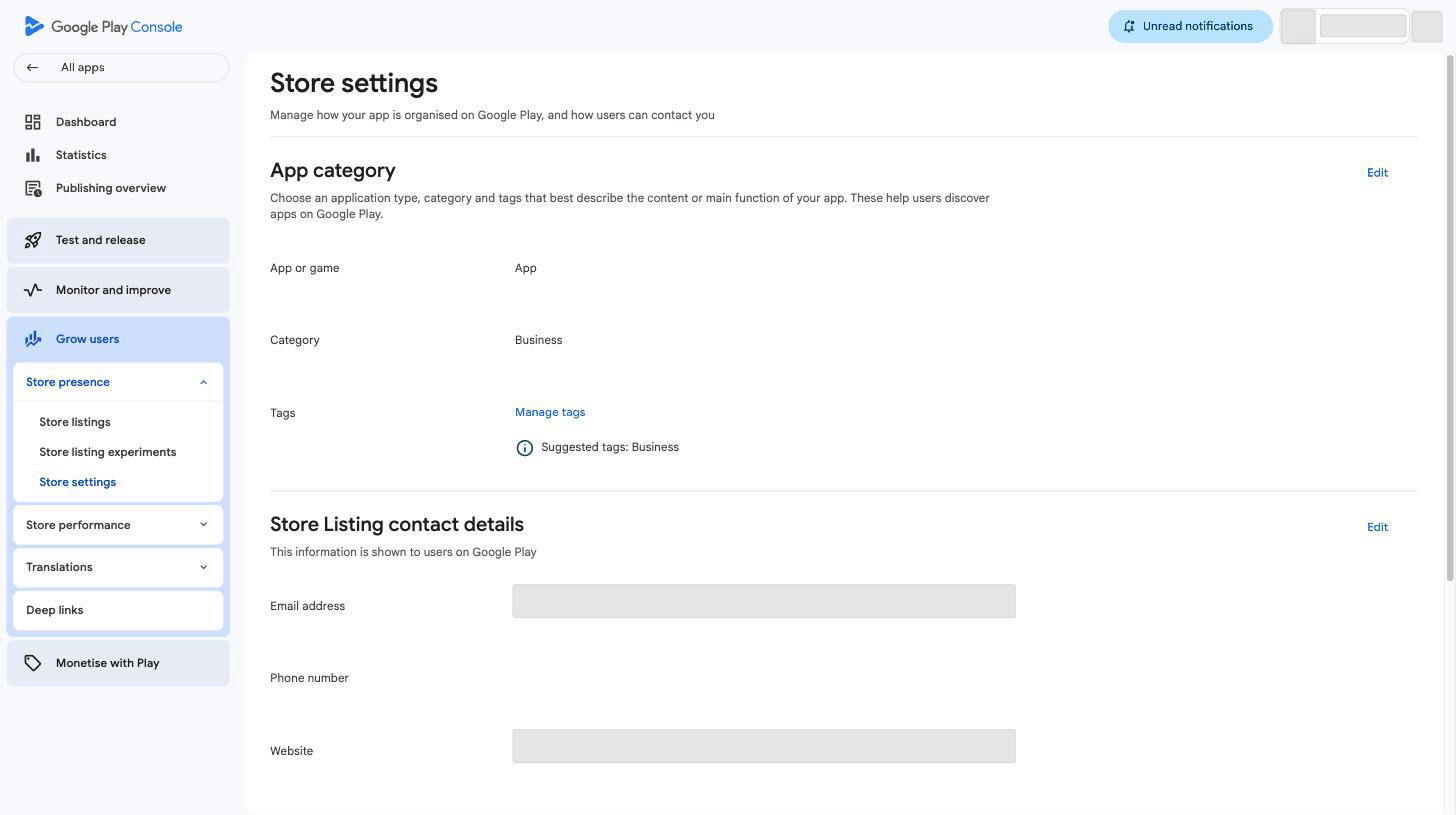Open Store listings in sidebar
Viewport: 1456px width, 815px height.
click(75, 422)
